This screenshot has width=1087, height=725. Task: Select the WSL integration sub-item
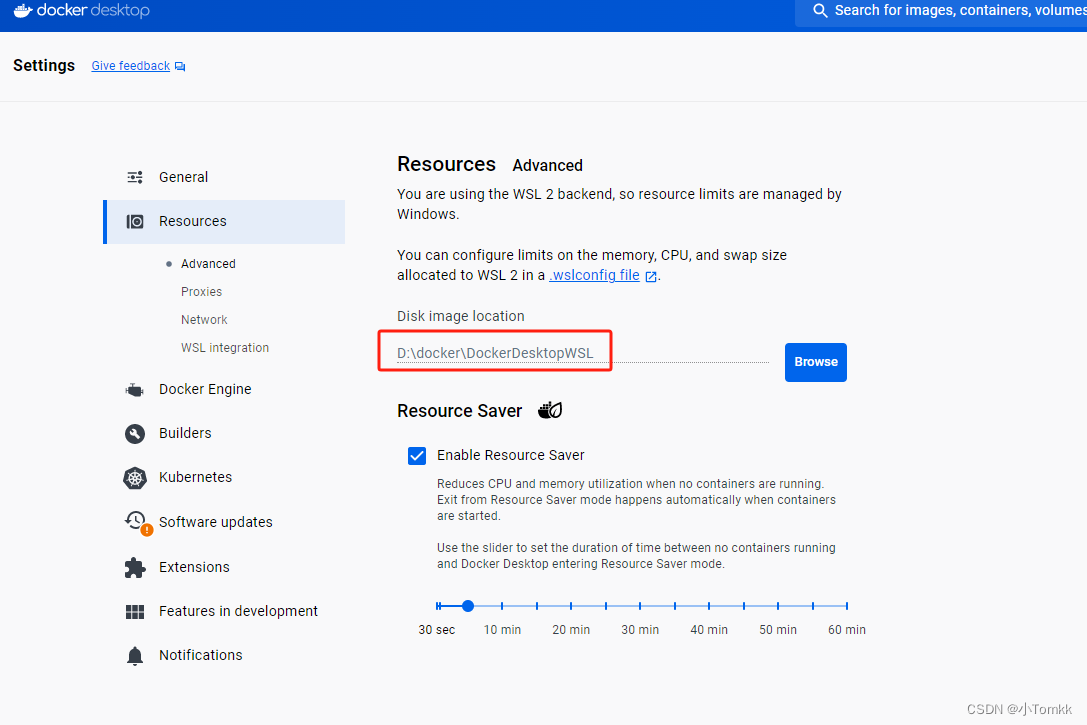[225, 348]
